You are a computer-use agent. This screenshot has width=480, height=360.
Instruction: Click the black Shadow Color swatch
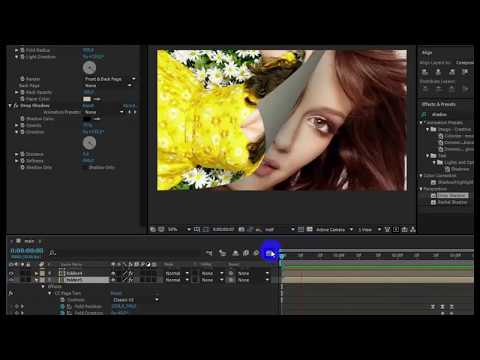tap(87, 119)
